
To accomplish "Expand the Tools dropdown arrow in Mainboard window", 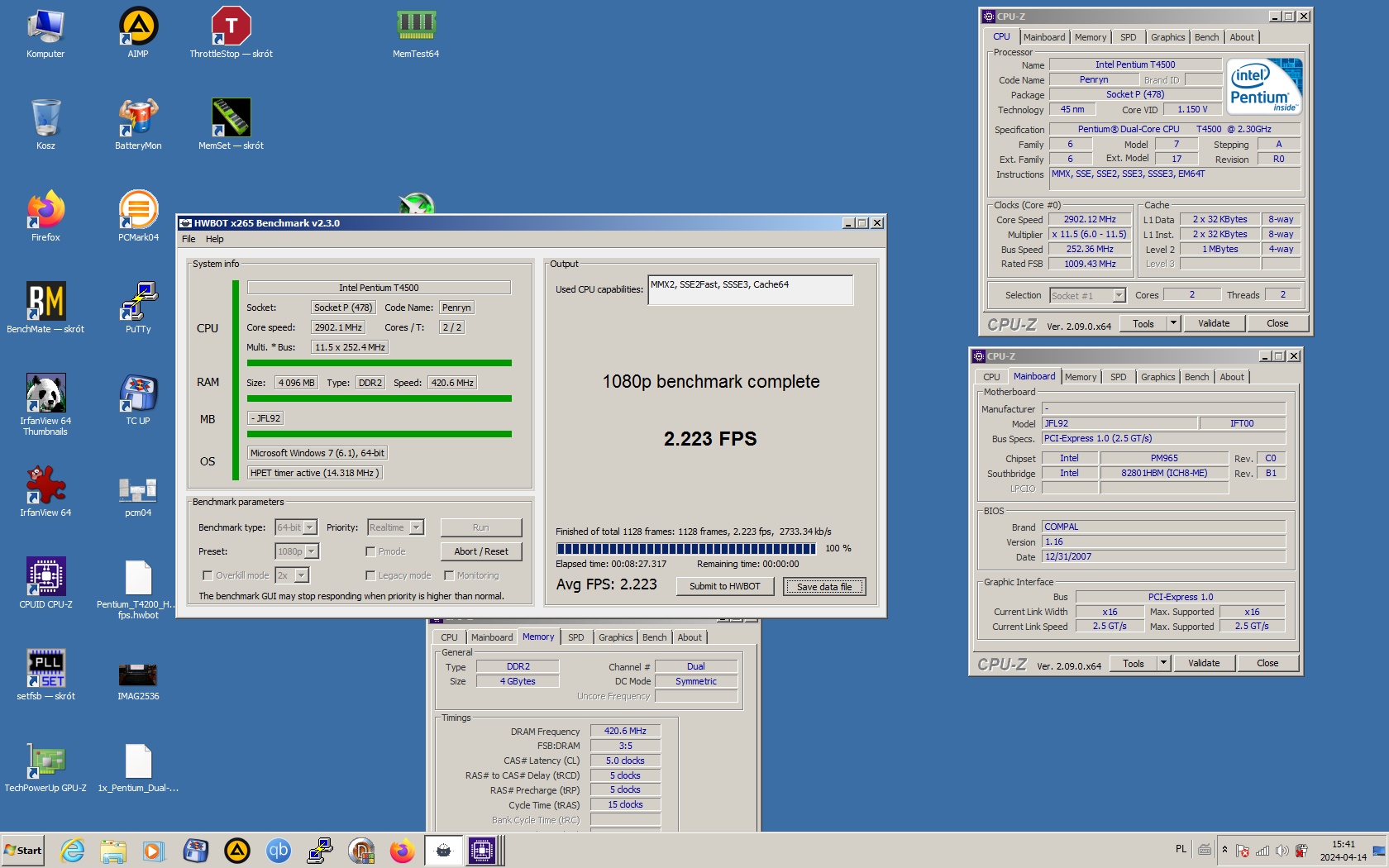I will 1163,663.
